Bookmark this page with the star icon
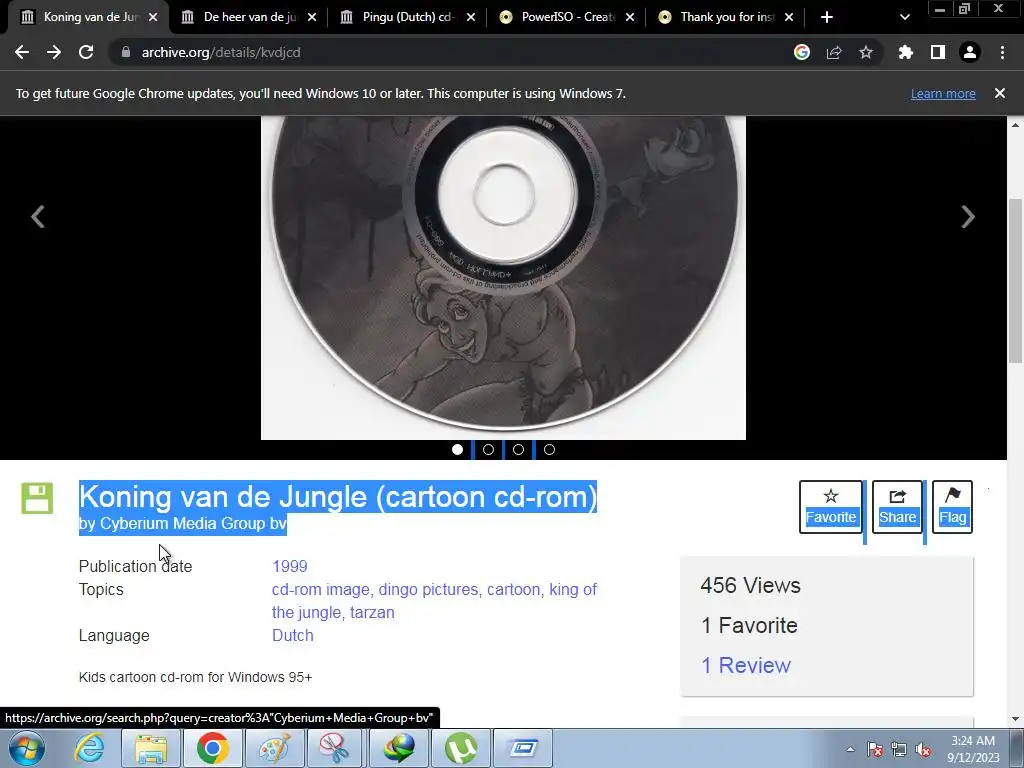This screenshot has height=768, width=1024. pos(866,52)
